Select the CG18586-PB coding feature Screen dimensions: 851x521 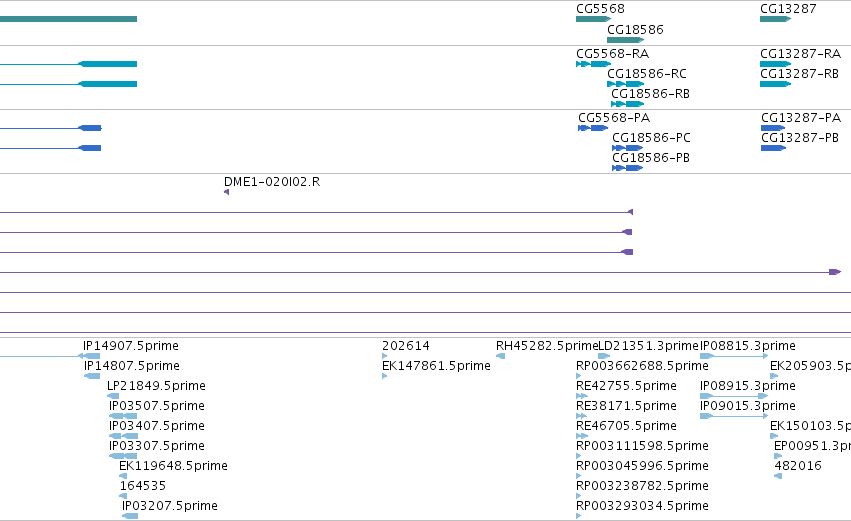[x=627, y=168]
